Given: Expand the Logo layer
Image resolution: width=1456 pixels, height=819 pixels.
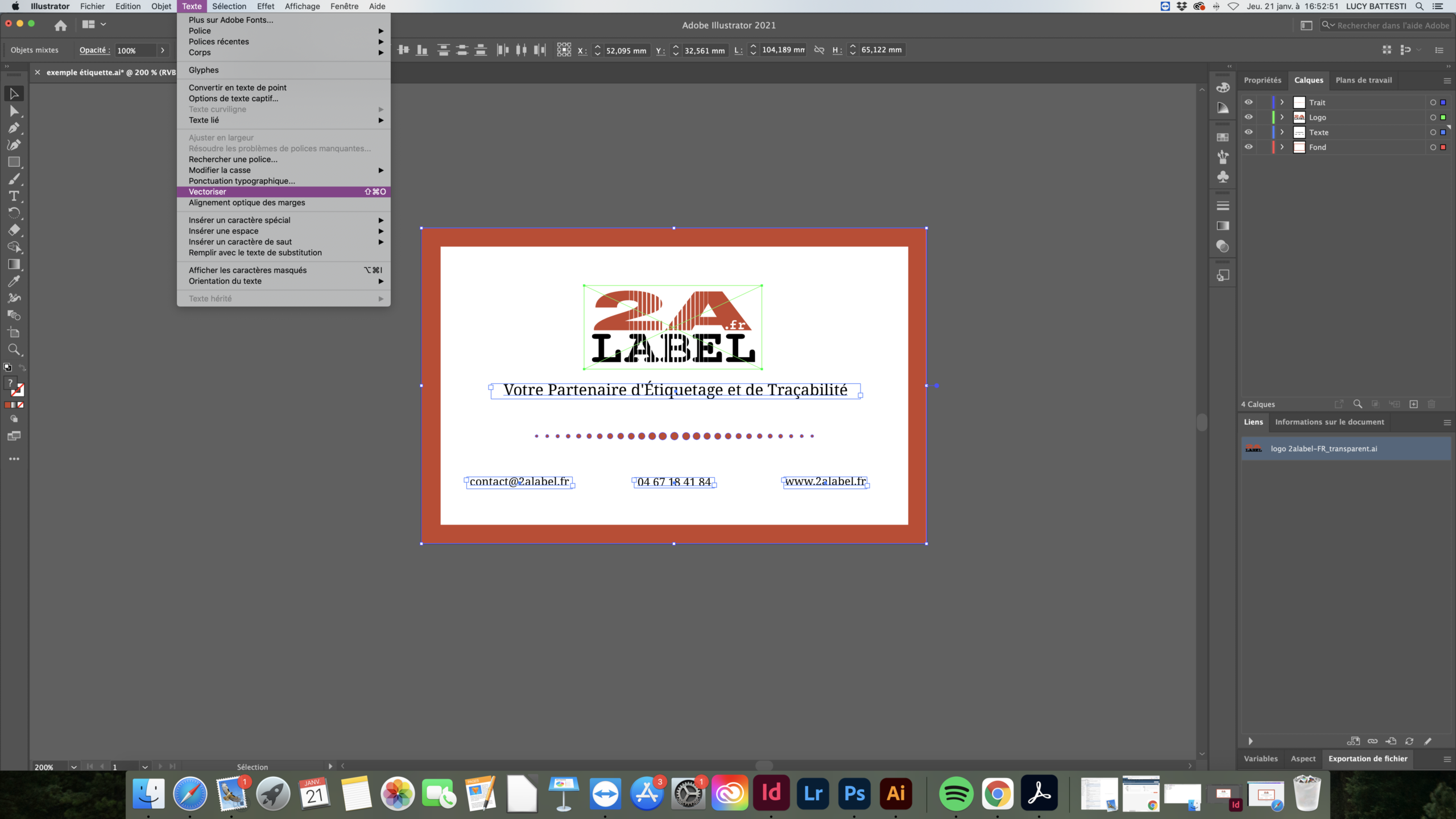Looking at the screenshot, I should point(1282,117).
